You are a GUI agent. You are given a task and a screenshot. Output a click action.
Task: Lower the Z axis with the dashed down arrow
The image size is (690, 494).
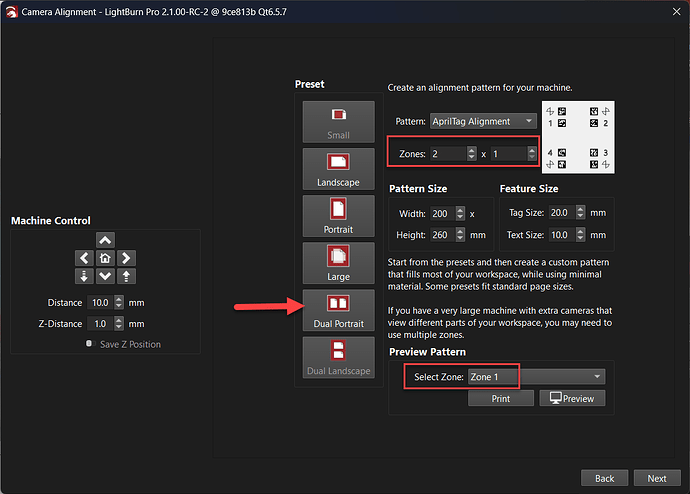tap(86, 276)
